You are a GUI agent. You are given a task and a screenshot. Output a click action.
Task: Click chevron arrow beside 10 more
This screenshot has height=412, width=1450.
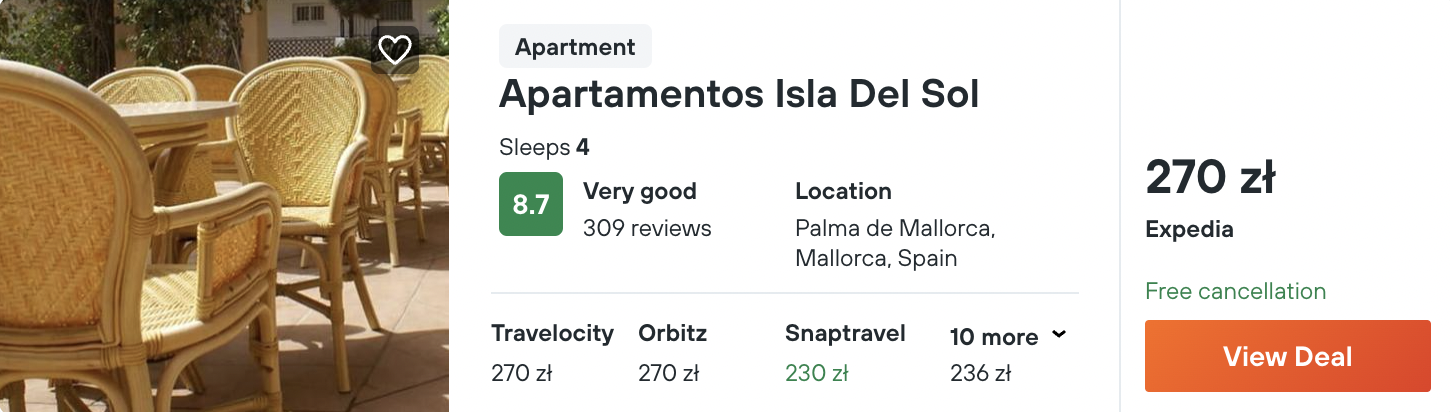tap(1059, 334)
